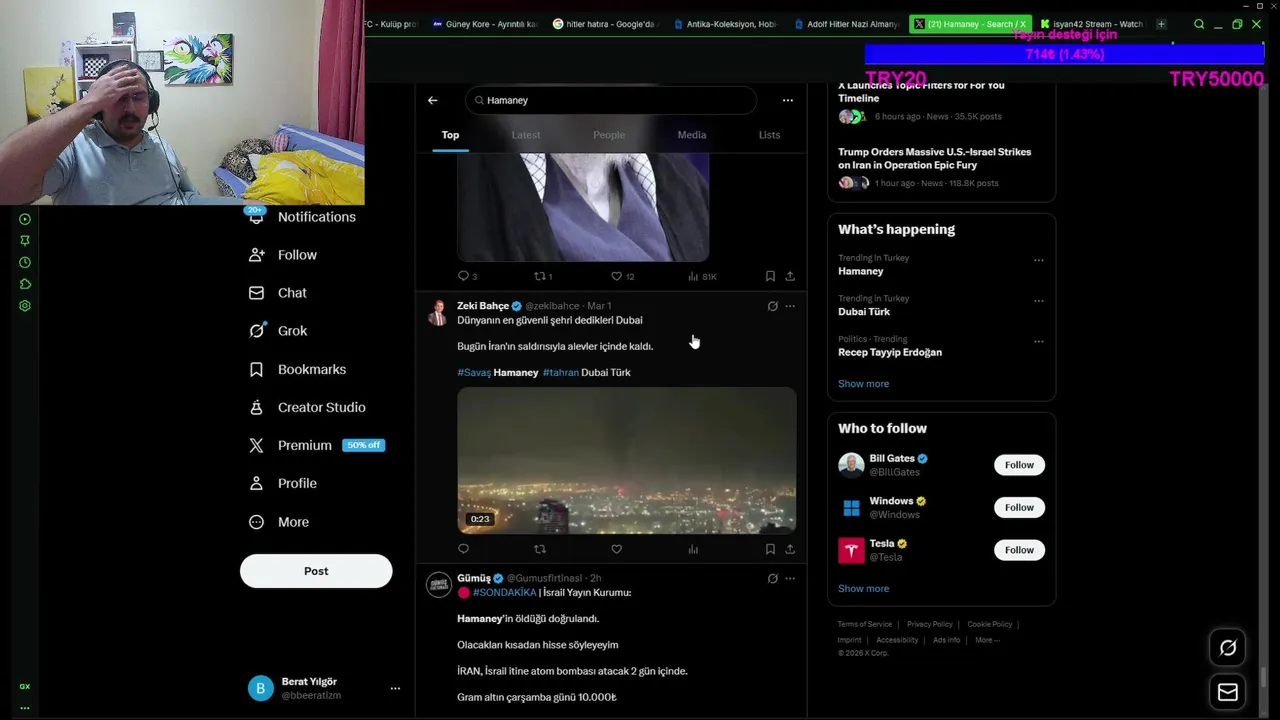Image resolution: width=1280 pixels, height=720 pixels.
Task: Follow the Windows account
Action: (1019, 507)
